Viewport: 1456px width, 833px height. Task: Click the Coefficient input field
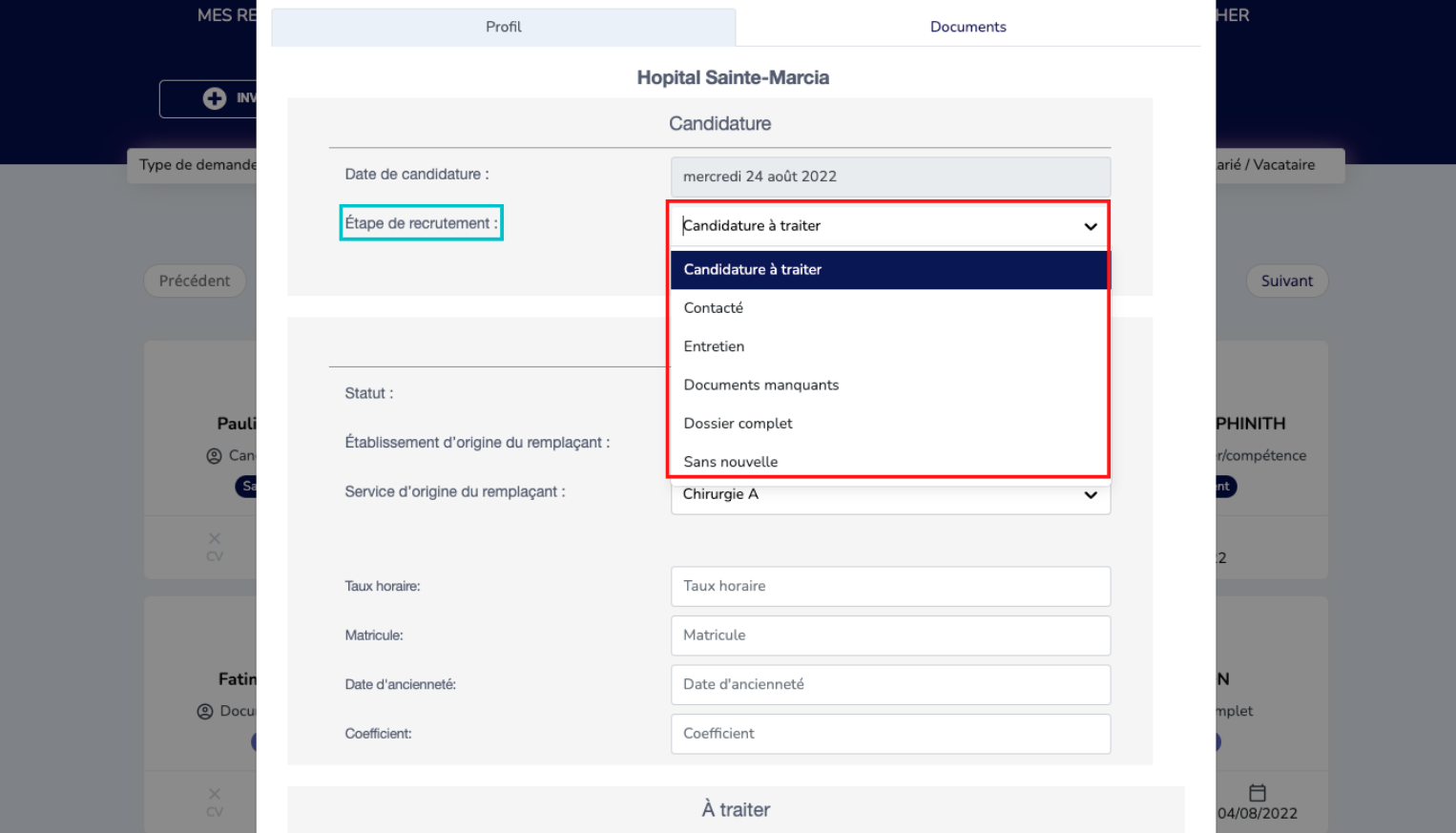(x=889, y=734)
